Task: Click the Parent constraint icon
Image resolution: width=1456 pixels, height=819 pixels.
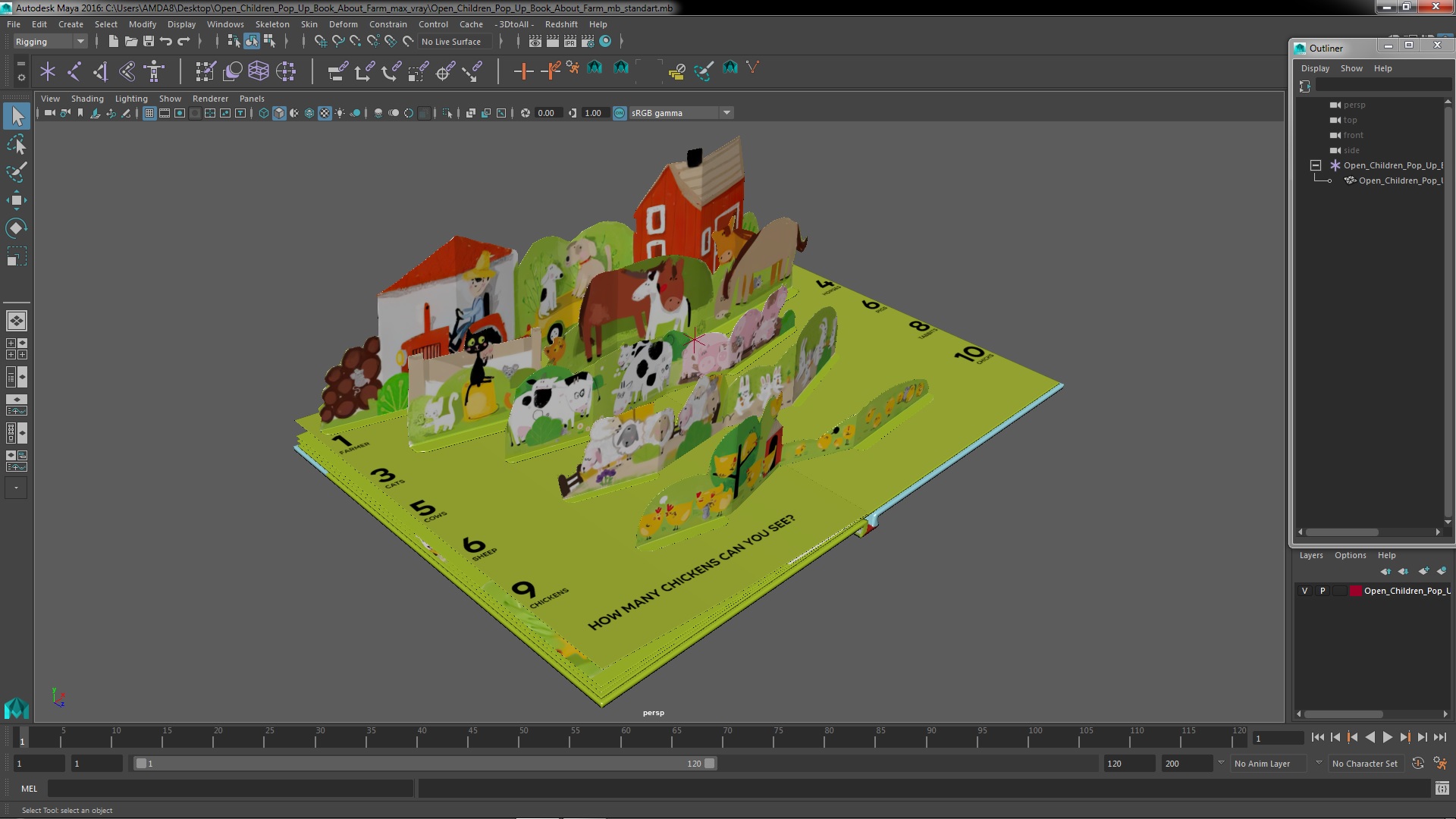Action: click(337, 71)
